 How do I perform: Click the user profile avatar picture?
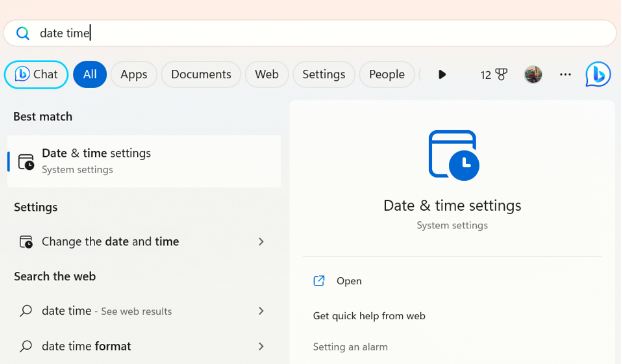click(x=533, y=75)
